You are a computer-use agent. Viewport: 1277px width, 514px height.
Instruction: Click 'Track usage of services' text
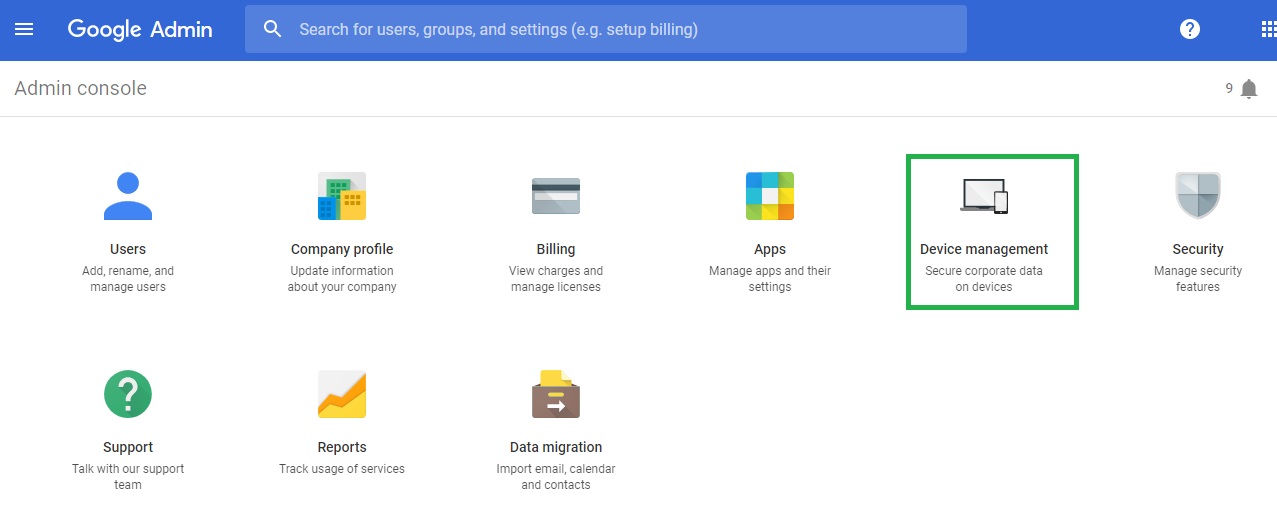[342, 469]
